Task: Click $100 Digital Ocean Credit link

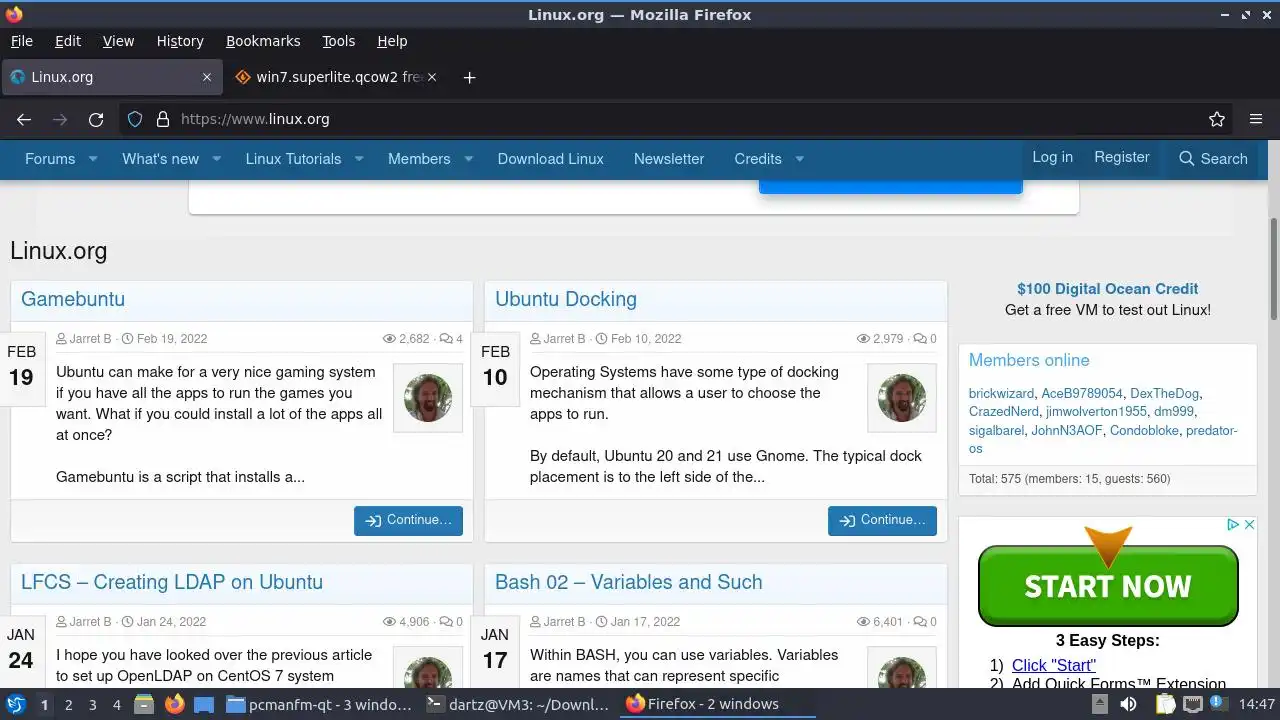Action: 1108,288
